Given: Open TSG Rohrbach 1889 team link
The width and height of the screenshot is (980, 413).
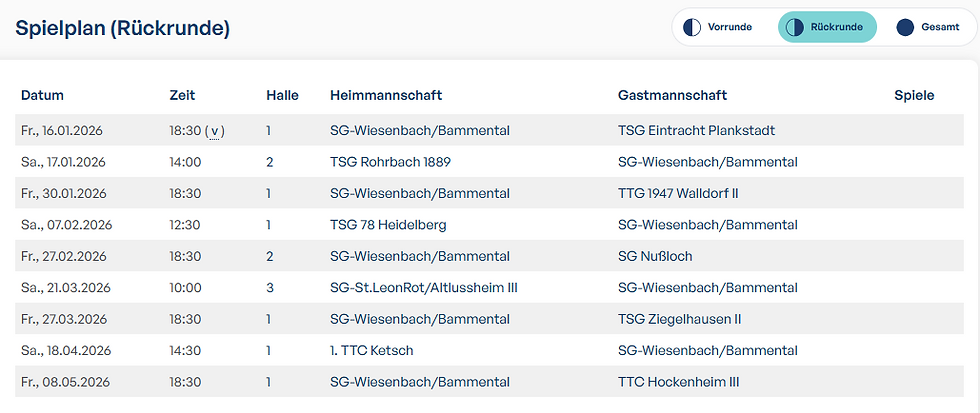Looking at the screenshot, I should (x=394, y=162).
